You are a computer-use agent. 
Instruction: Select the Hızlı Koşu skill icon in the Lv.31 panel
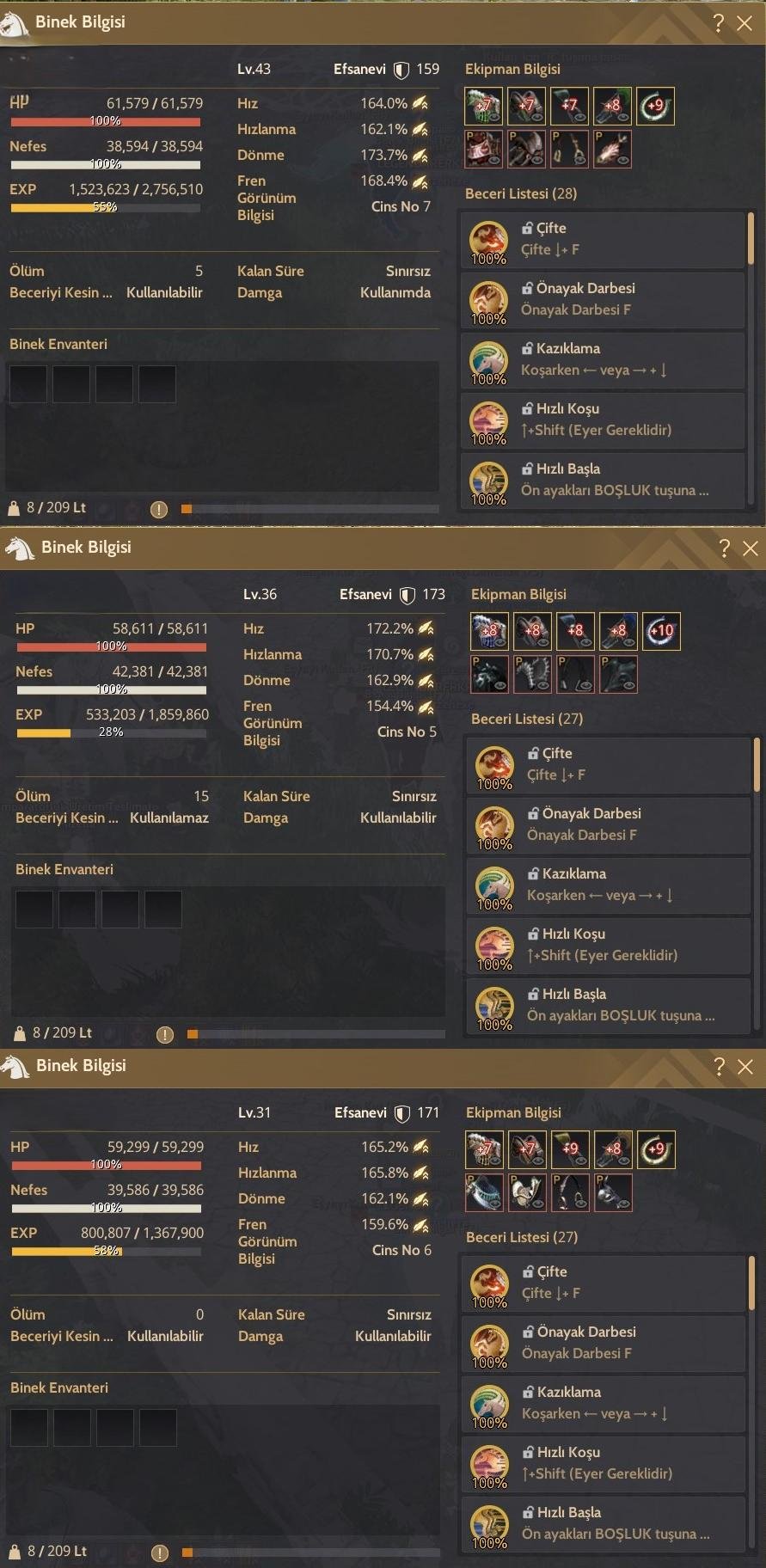[489, 1464]
